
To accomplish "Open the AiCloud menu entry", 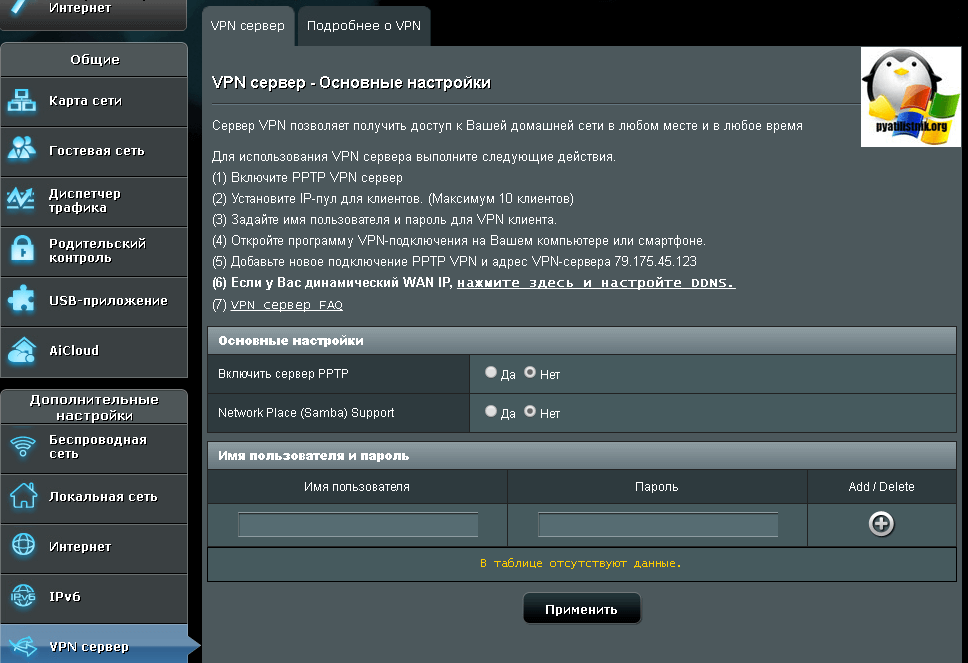I will tap(94, 351).
